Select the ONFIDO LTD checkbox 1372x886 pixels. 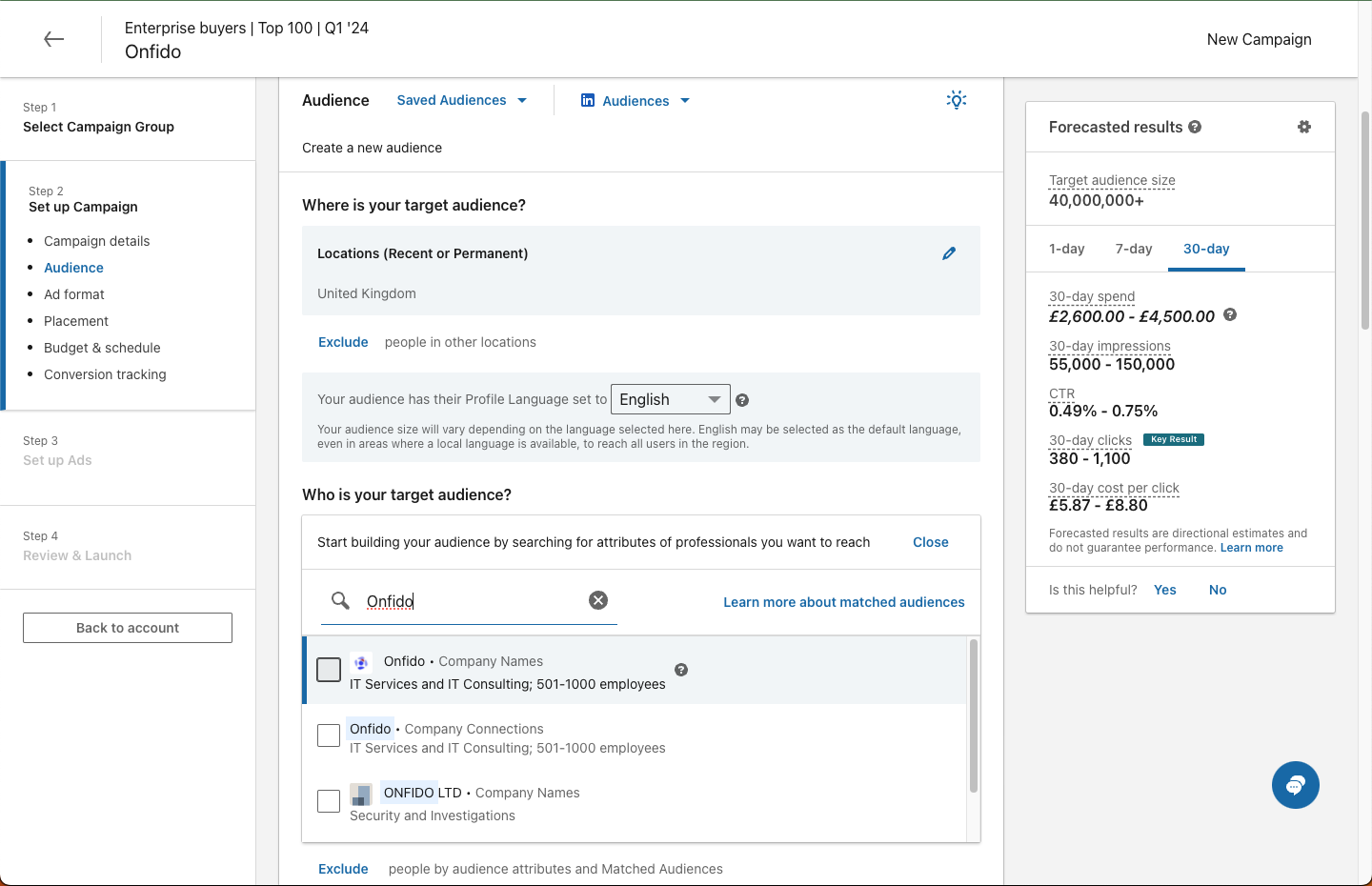tap(329, 801)
